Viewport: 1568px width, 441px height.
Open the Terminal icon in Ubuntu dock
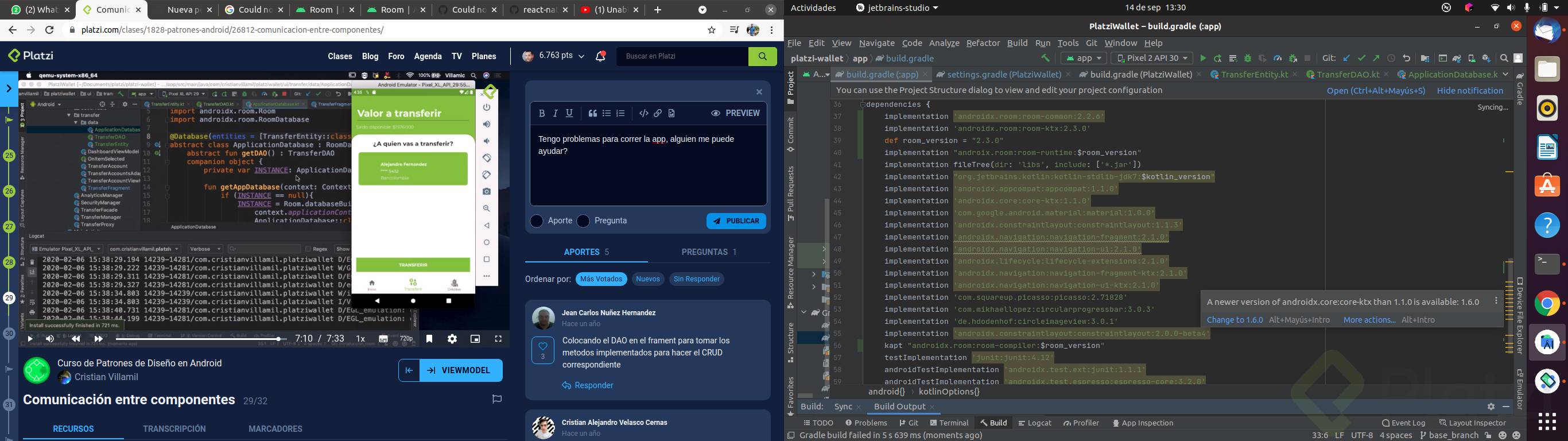click(1547, 264)
